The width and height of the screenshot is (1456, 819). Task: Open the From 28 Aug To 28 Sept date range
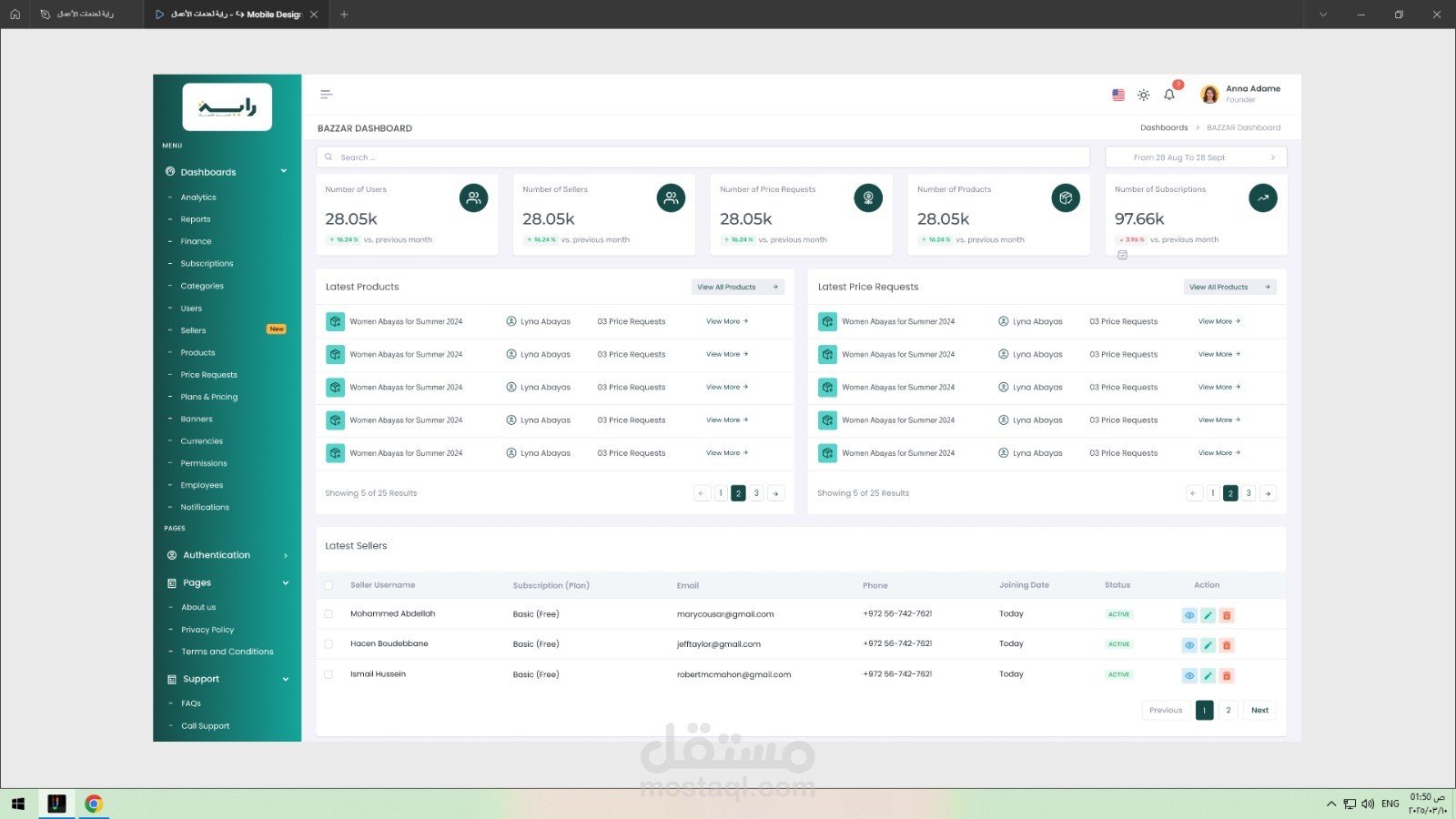point(1196,157)
